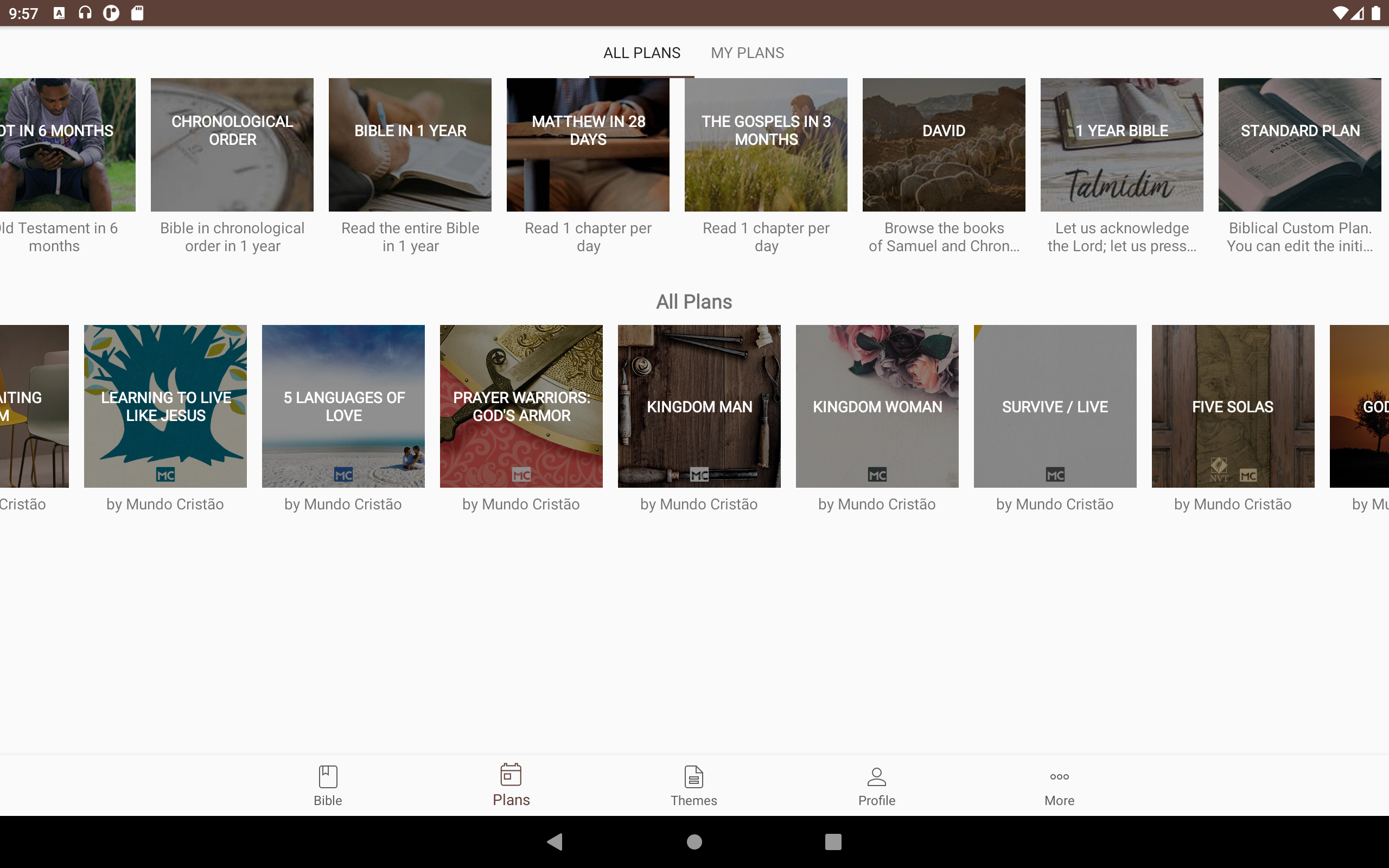1389x868 pixels.
Task: Open the Bible in 1 Year plan
Action: pos(410,145)
